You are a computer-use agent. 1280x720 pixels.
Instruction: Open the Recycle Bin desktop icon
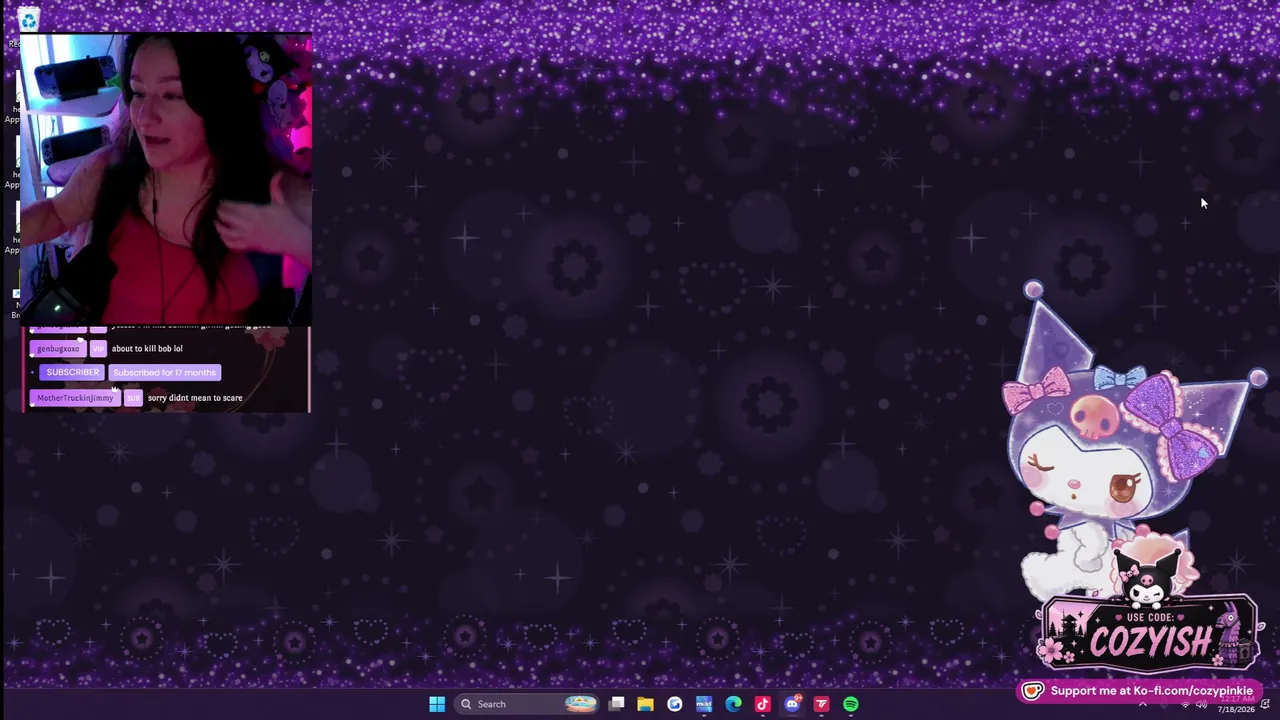point(28,20)
